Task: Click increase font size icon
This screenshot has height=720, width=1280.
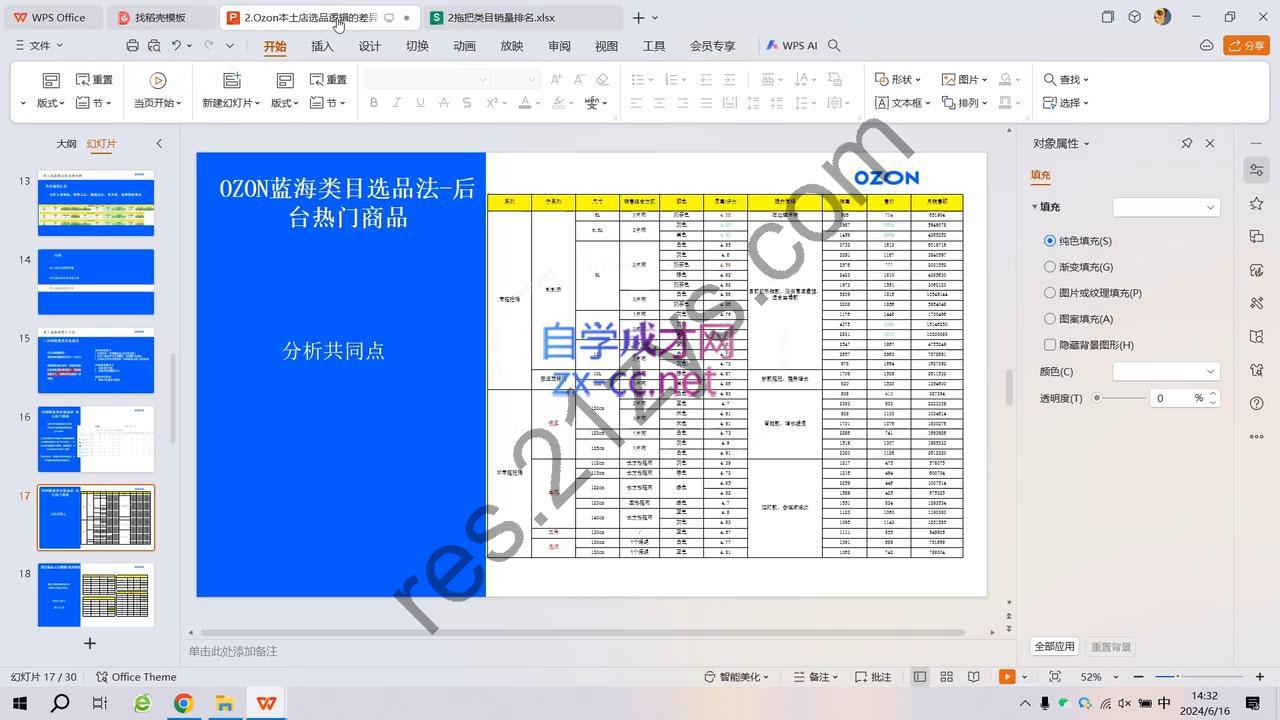Action: click(556, 80)
